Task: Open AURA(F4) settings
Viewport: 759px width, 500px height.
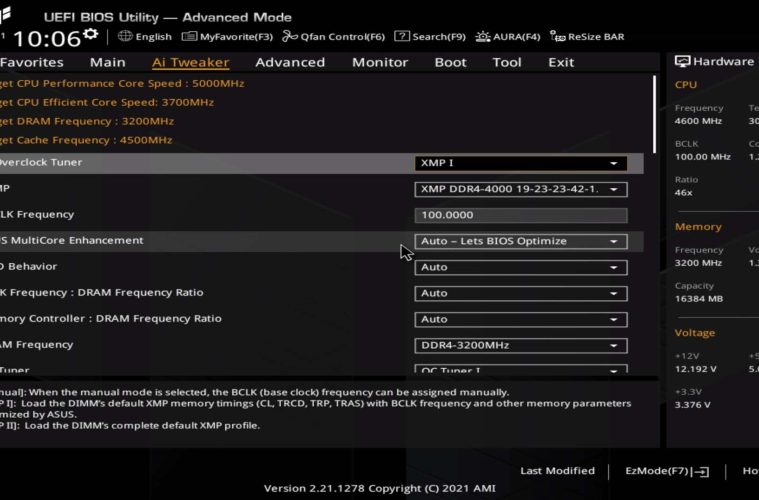Action: click(x=508, y=36)
